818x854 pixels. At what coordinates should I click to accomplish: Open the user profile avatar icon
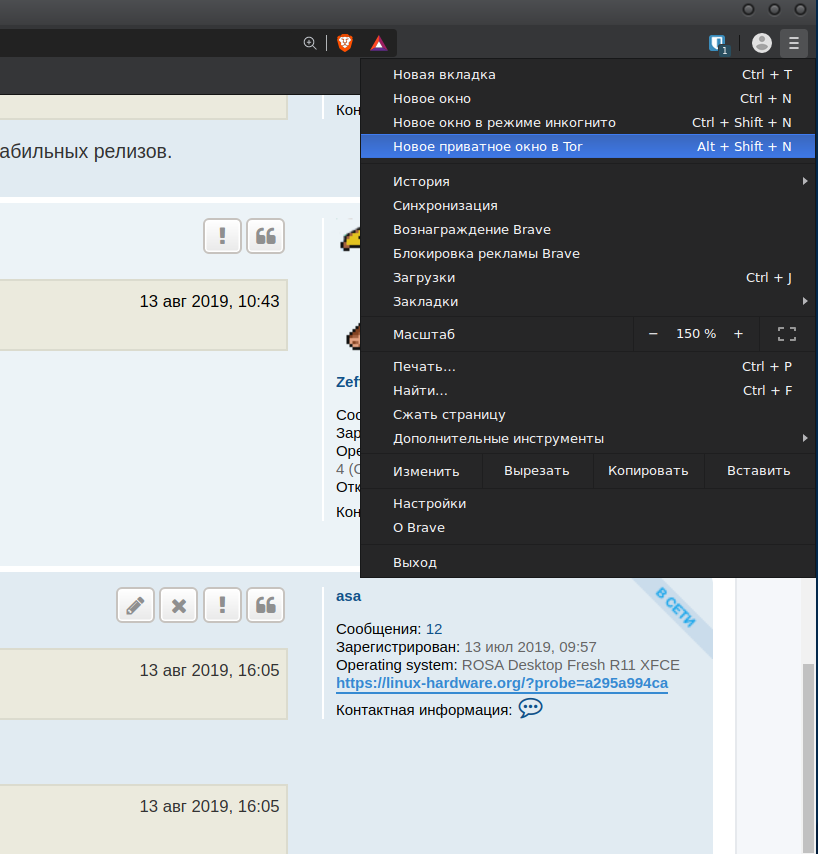(x=761, y=42)
